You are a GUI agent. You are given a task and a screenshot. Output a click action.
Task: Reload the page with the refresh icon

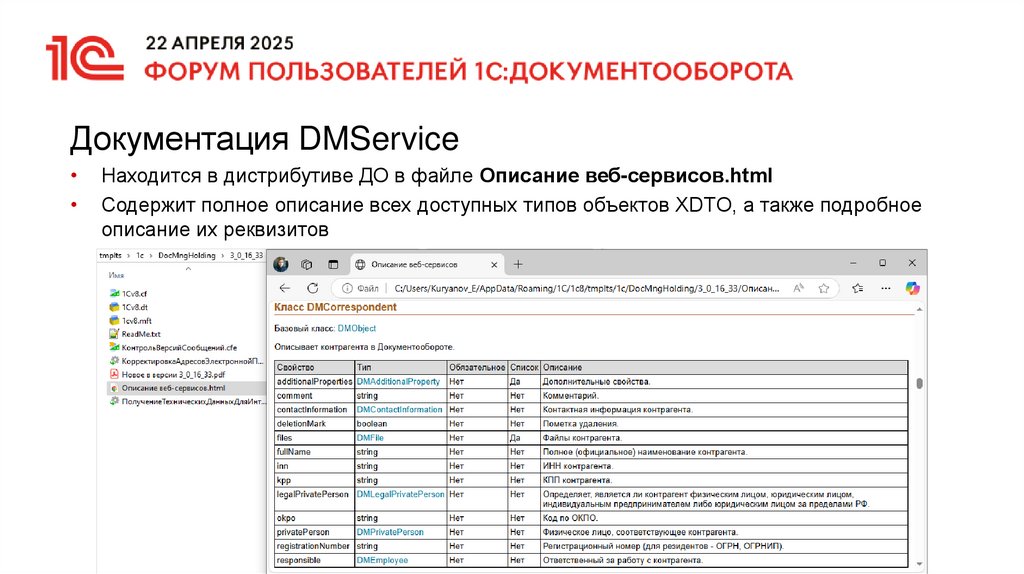coord(313,288)
